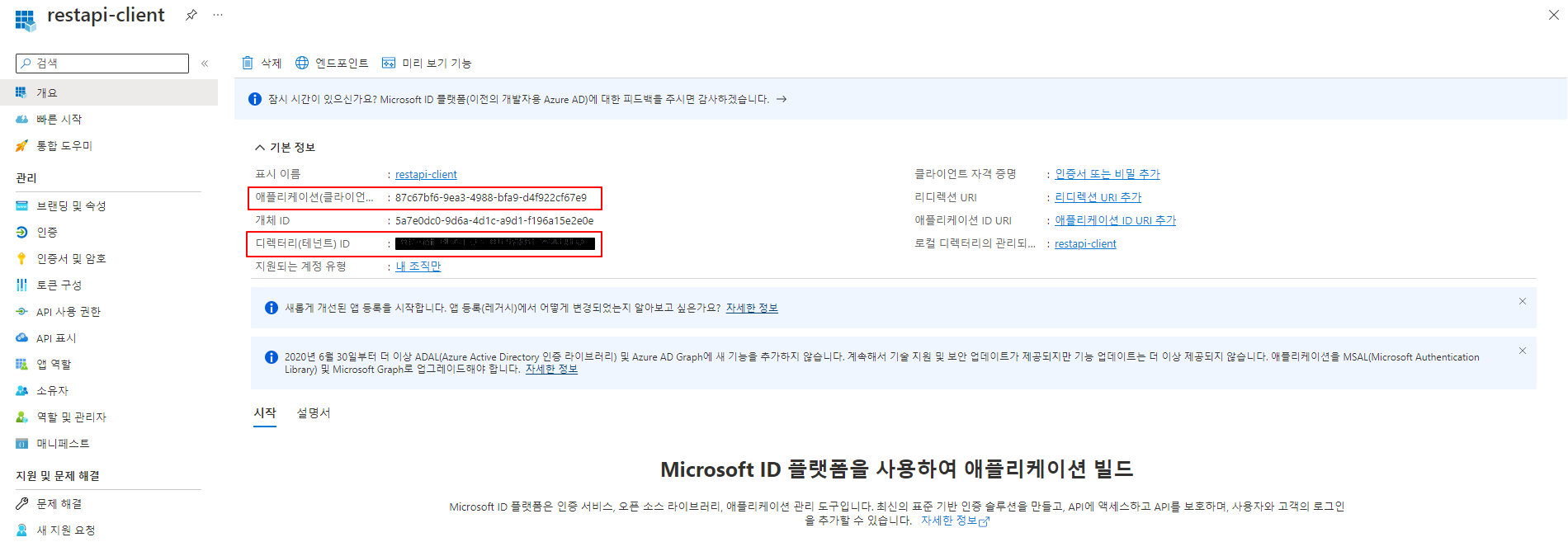Click 인증서 또는 비밀 추가 link
The width and height of the screenshot is (1568, 542).
pos(1108,174)
